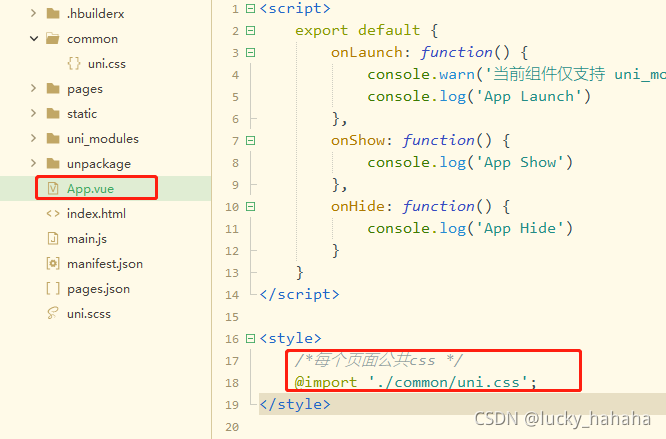Click the common open-folder icon
Image resolution: width=666 pixels, height=439 pixels.
tap(53, 39)
